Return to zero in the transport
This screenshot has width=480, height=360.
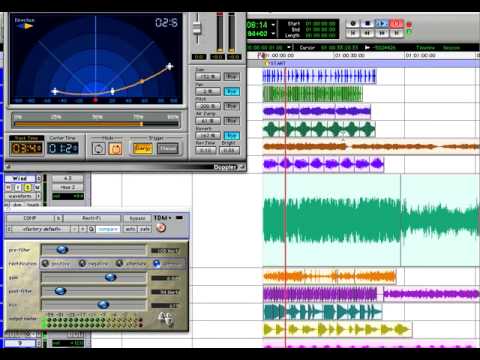pos(353,33)
